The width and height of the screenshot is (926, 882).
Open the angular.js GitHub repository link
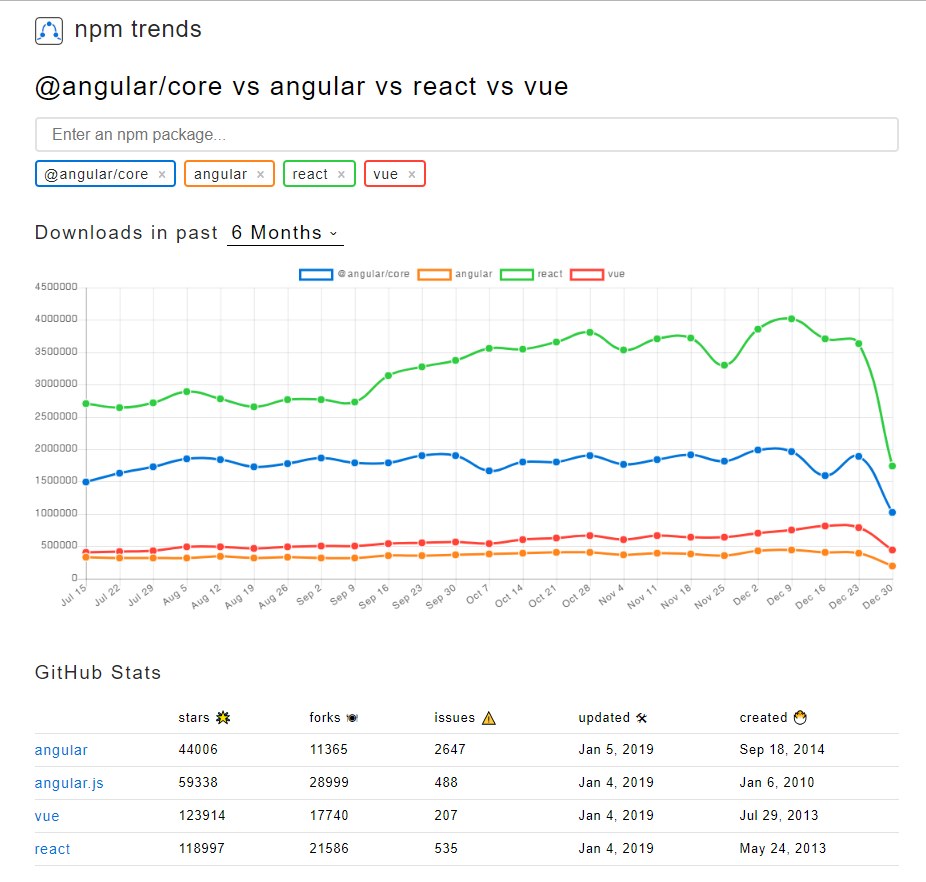69,783
